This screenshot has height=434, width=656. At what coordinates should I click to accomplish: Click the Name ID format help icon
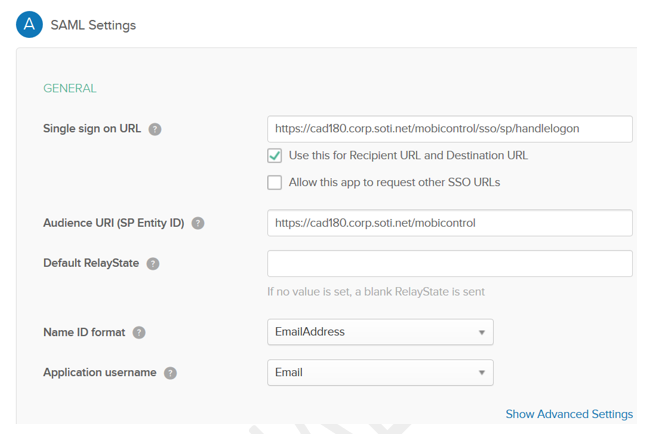click(139, 333)
